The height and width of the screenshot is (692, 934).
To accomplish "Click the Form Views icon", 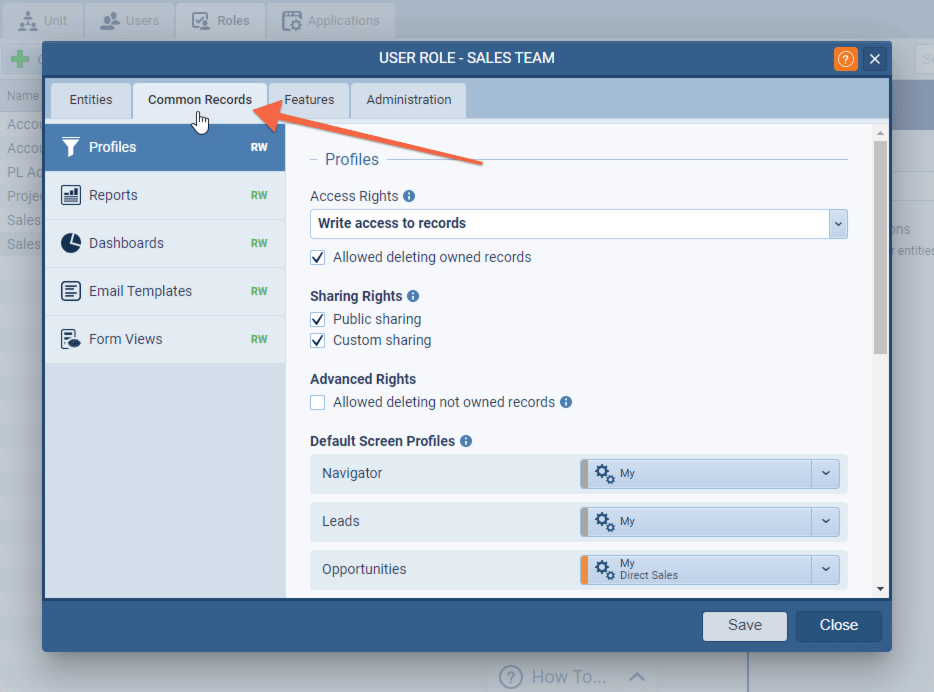I will [70, 339].
